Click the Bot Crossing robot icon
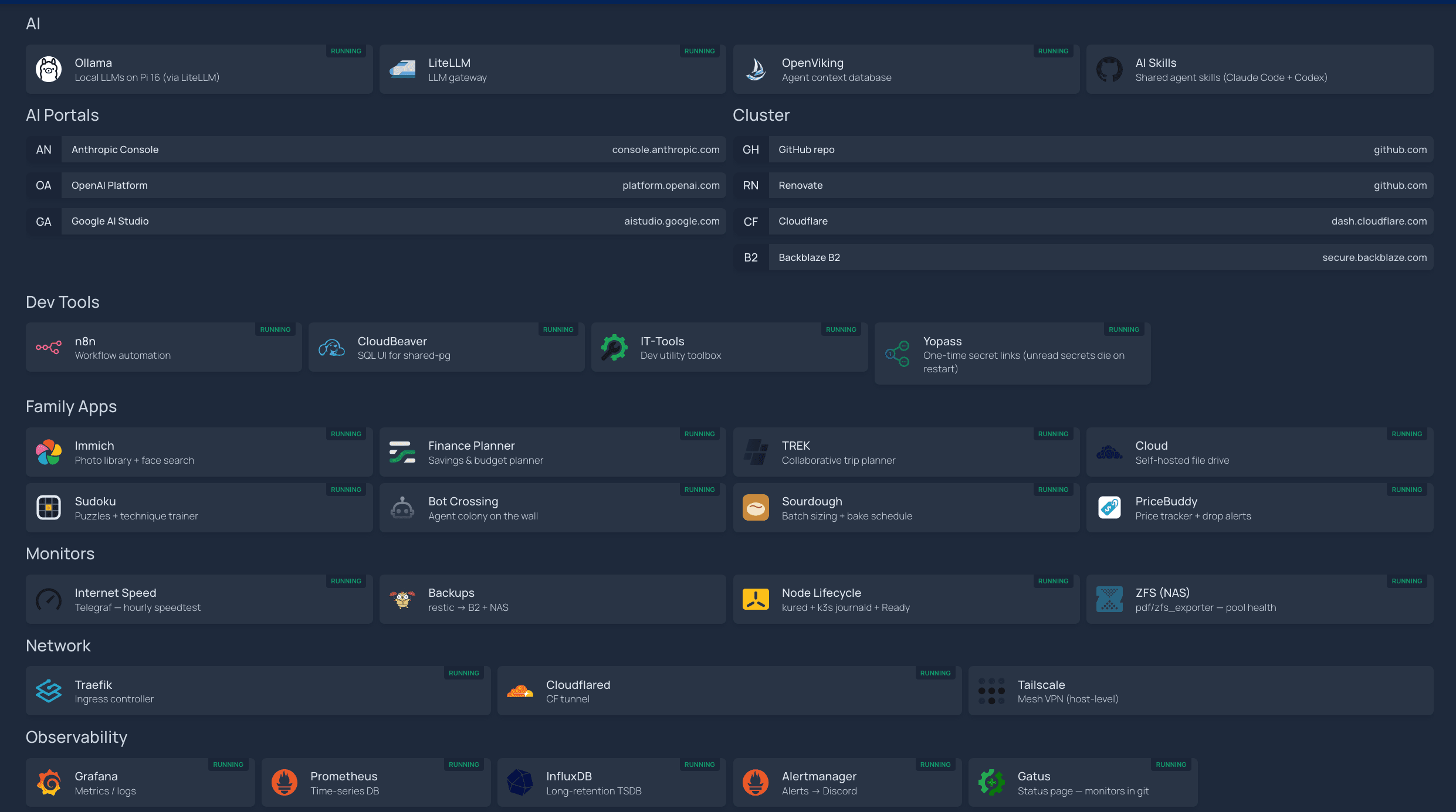This screenshot has height=812, width=1456. (402, 508)
